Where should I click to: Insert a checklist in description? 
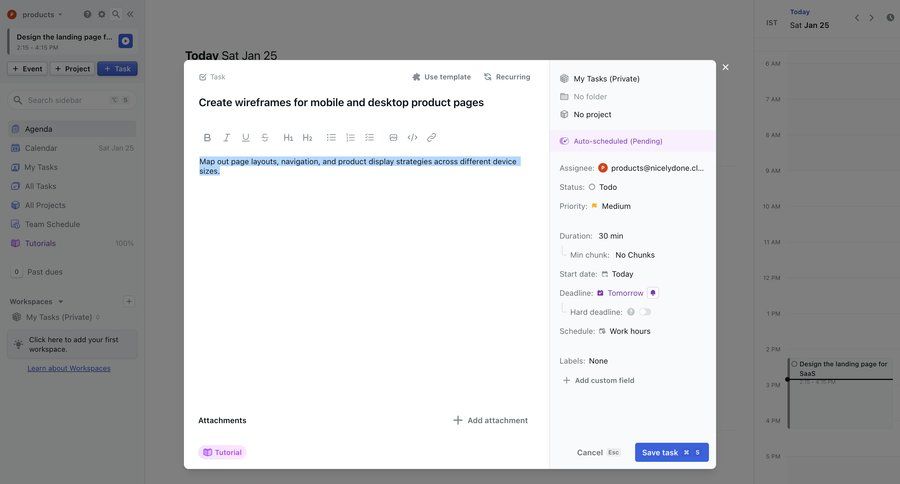click(369, 137)
